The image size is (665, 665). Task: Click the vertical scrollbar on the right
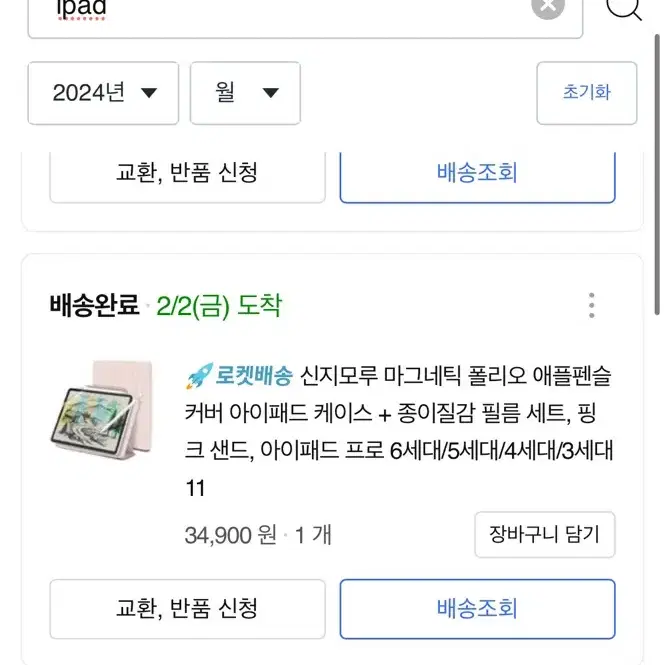[657, 175]
